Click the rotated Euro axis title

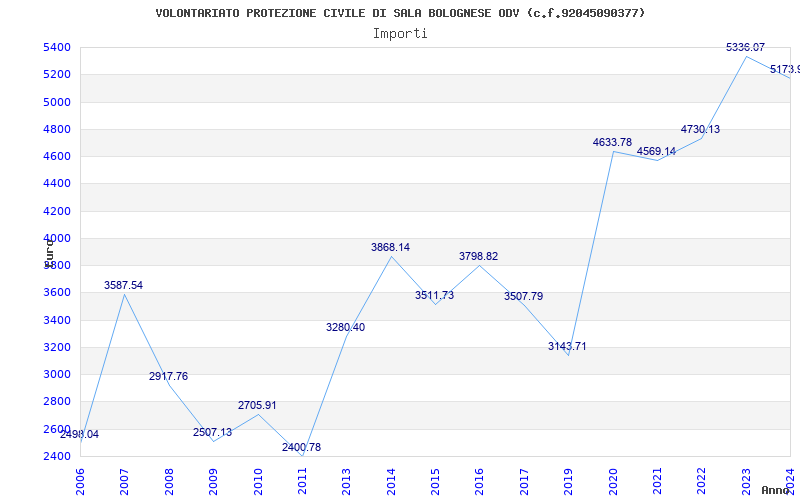click(48, 253)
